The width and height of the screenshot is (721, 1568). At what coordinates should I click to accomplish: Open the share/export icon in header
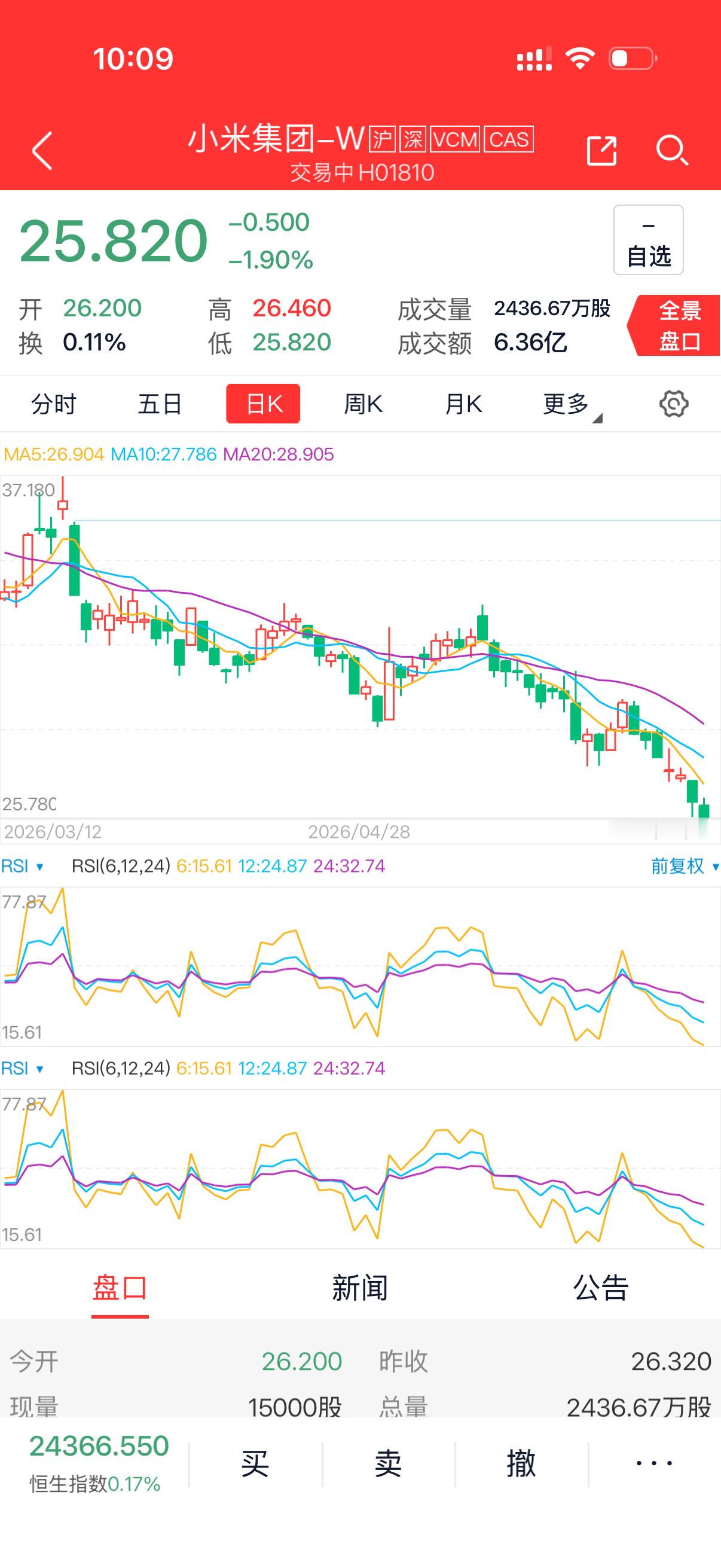click(602, 150)
